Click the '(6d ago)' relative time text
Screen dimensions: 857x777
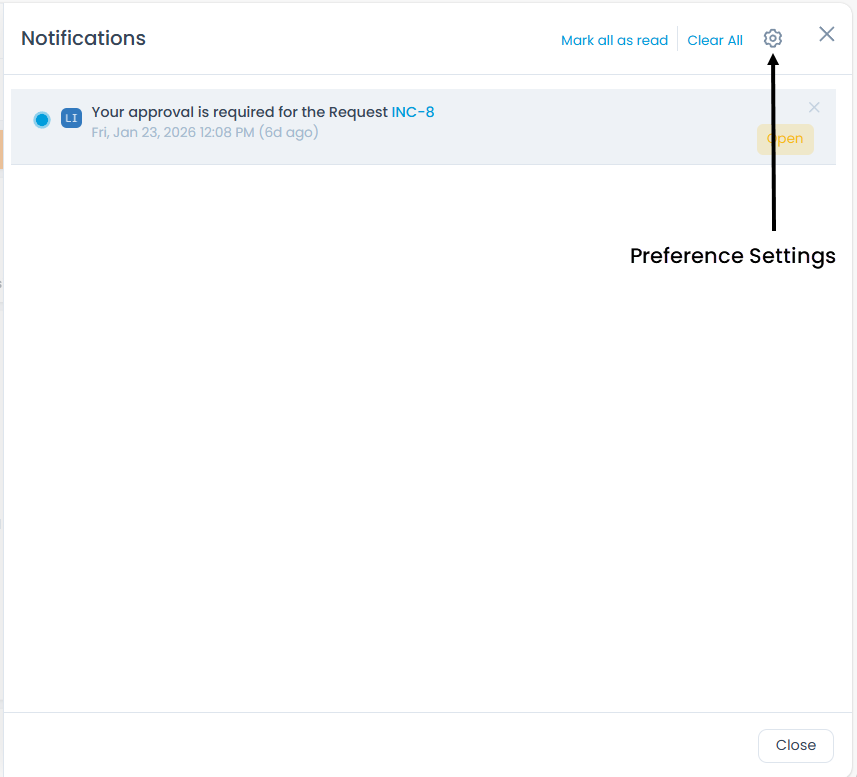[x=289, y=132]
